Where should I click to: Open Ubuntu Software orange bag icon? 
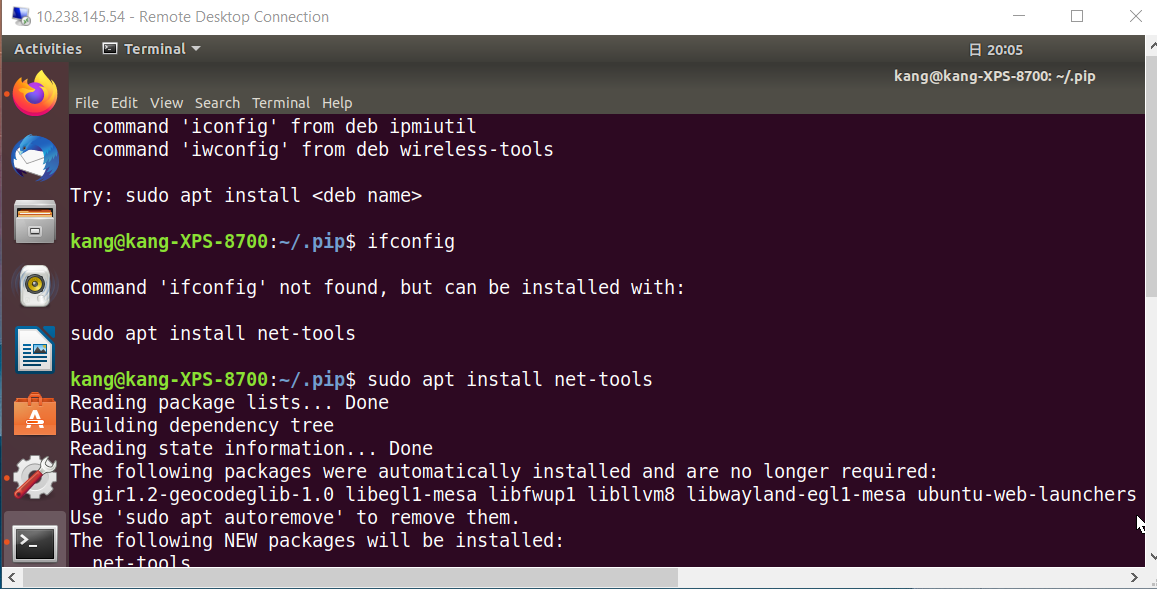pyautogui.click(x=35, y=414)
